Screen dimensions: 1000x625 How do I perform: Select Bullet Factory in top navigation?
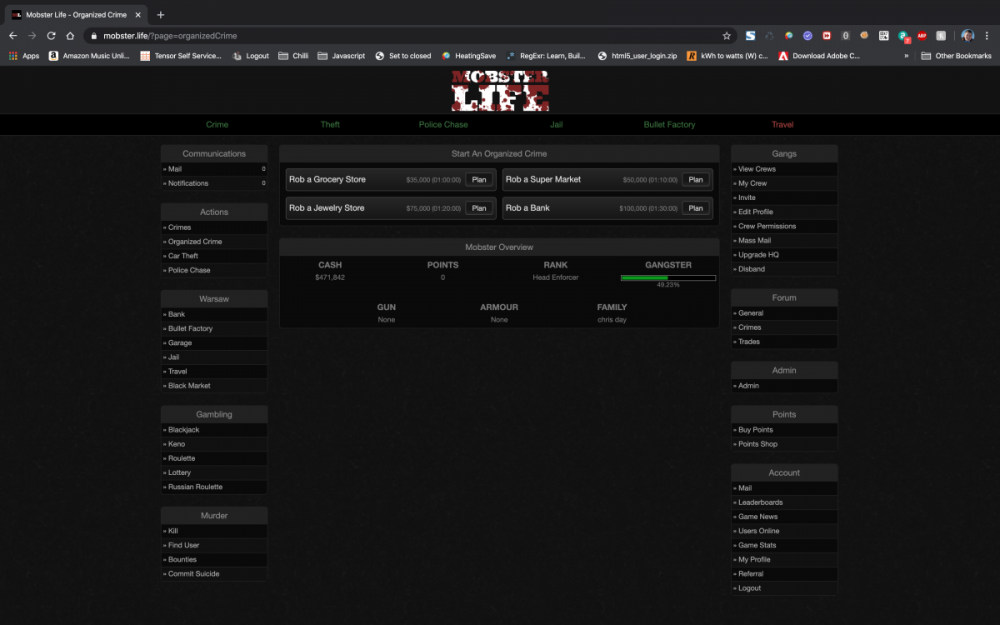click(669, 125)
